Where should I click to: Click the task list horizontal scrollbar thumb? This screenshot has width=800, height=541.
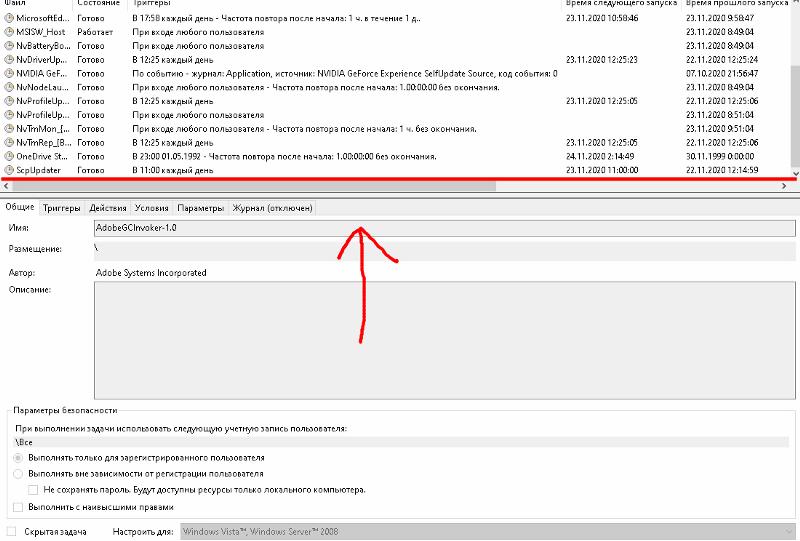[x=253, y=186]
